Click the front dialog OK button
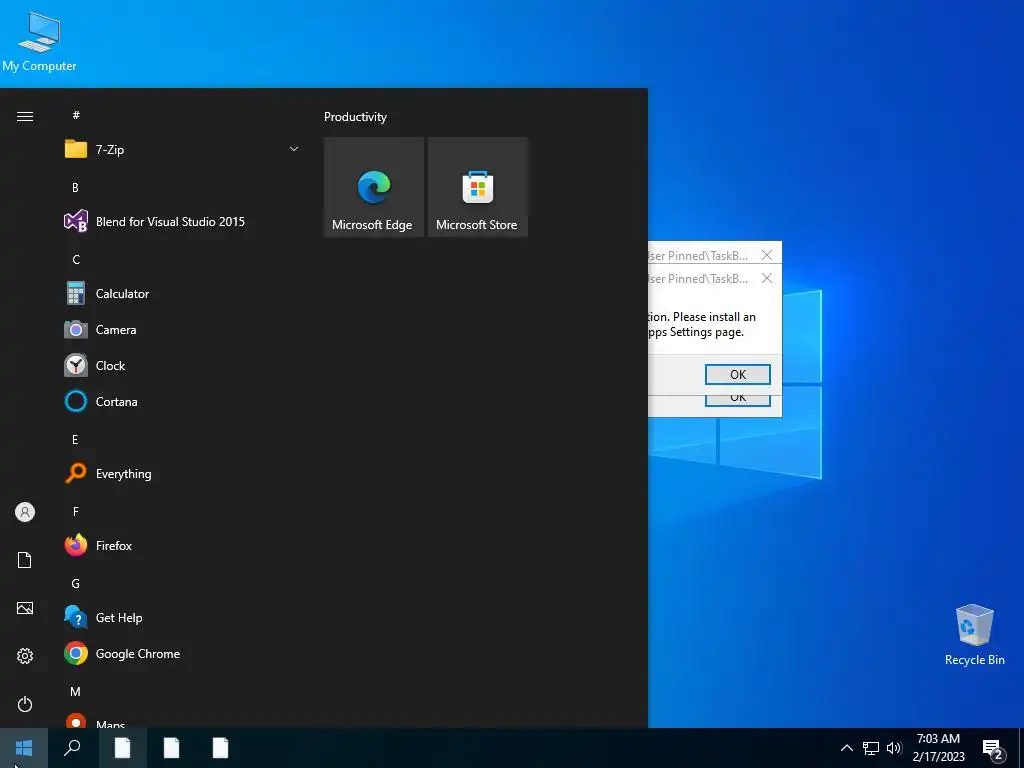 click(x=738, y=374)
